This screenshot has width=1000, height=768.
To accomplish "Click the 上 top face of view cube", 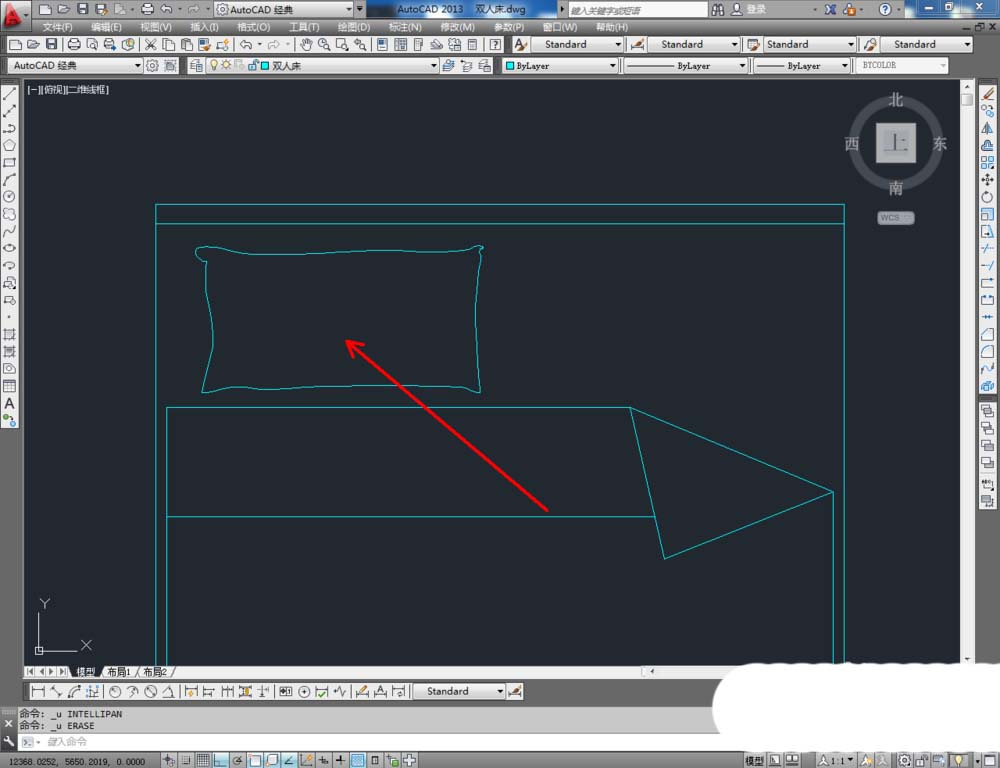I will [x=895, y=143].
